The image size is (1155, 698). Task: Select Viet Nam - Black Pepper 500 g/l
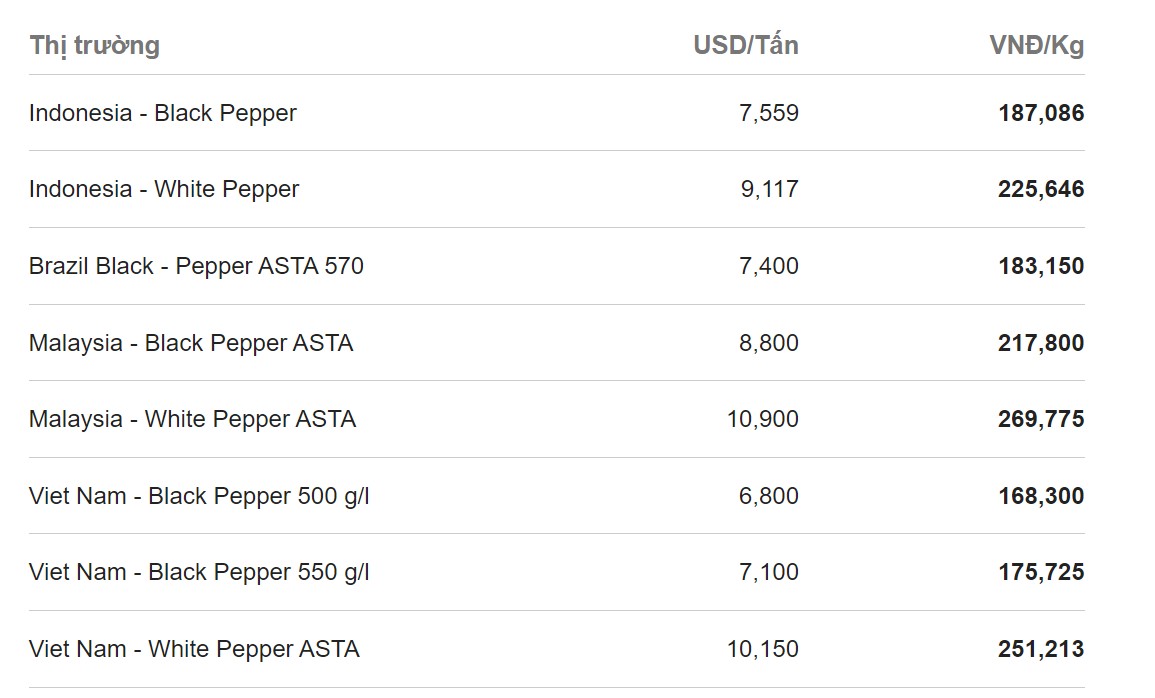coord(199,496)
